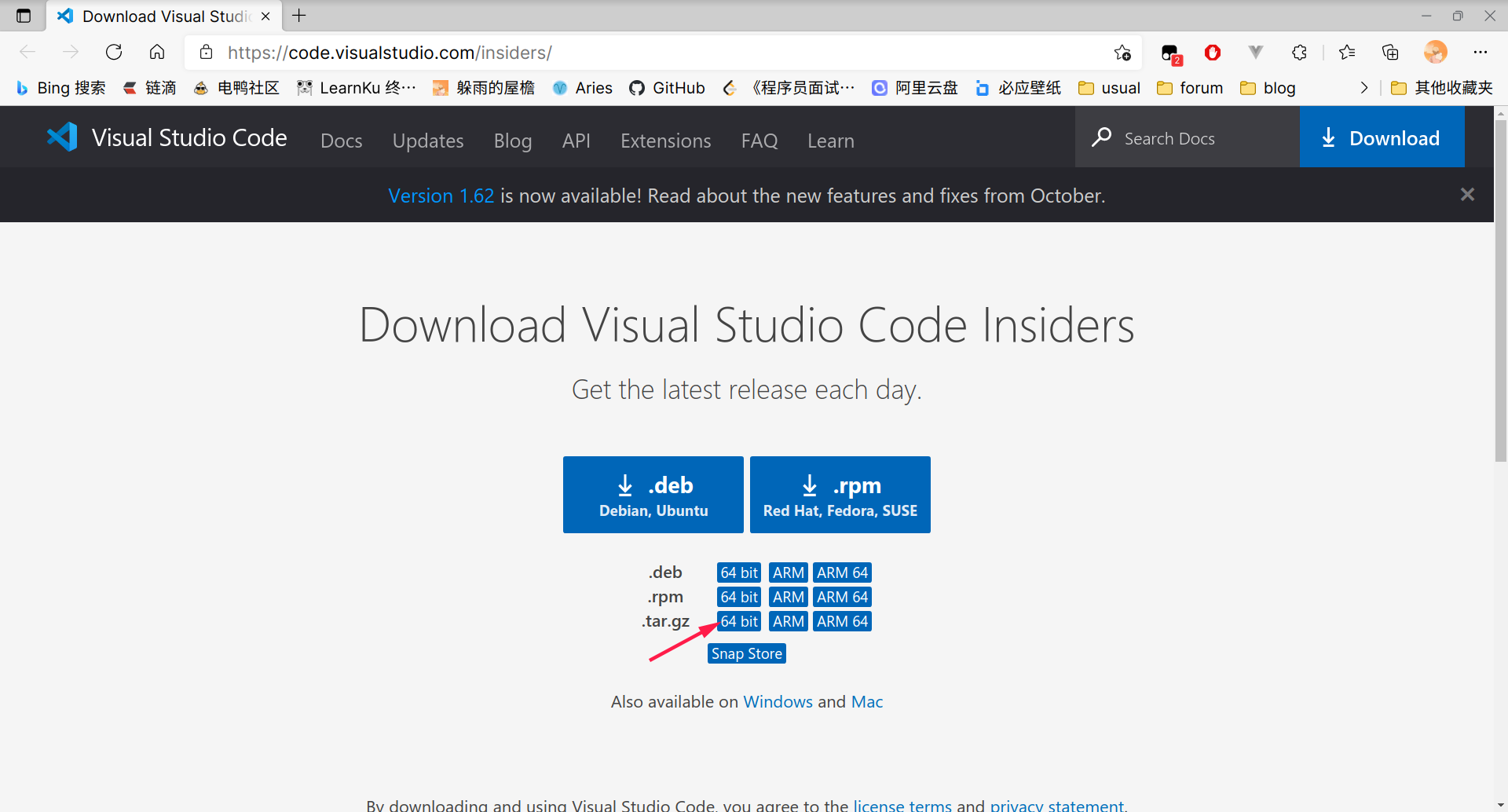The image size is (1508, 812).
Task: Dismiss the Version 1.62 banner
Action: [x=1467, y=195]
